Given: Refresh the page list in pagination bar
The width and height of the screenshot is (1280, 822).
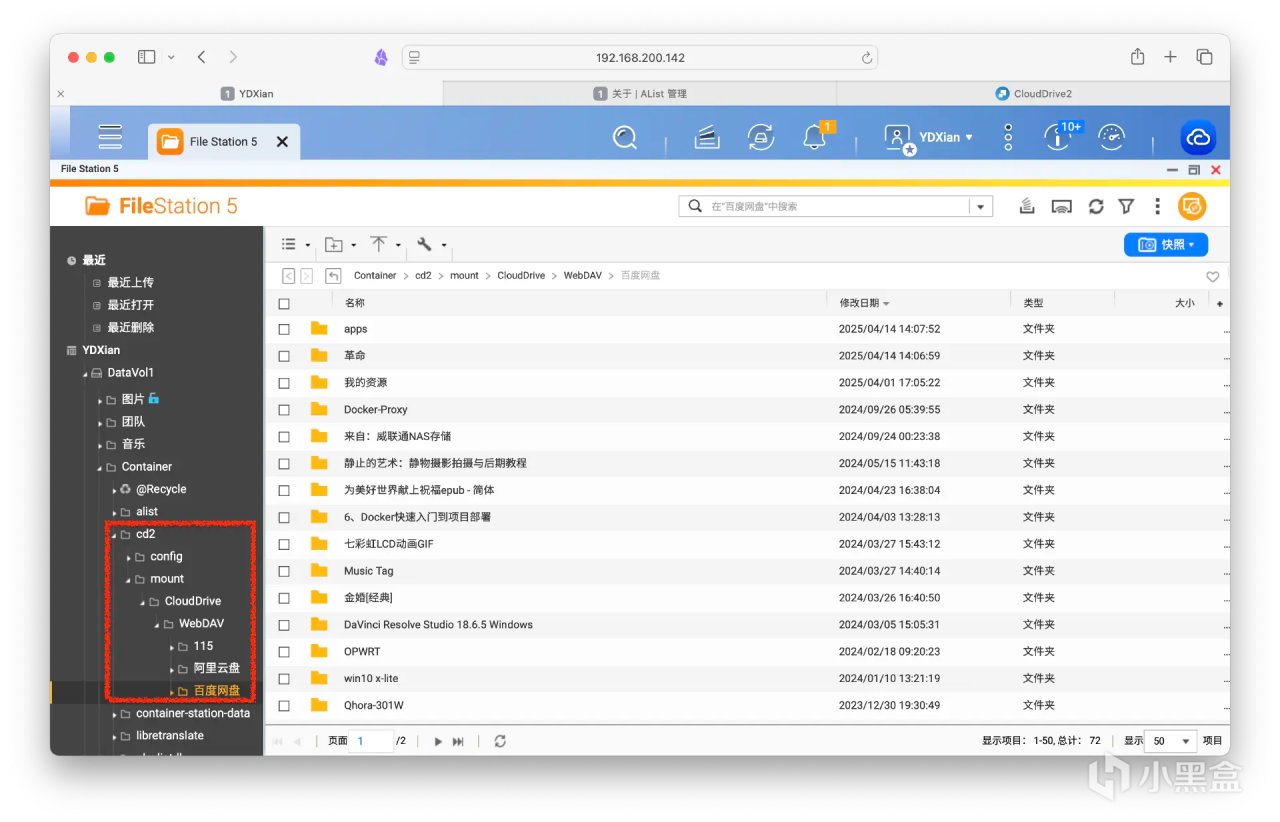Looking at the screenshot, I should click(500, 741).
